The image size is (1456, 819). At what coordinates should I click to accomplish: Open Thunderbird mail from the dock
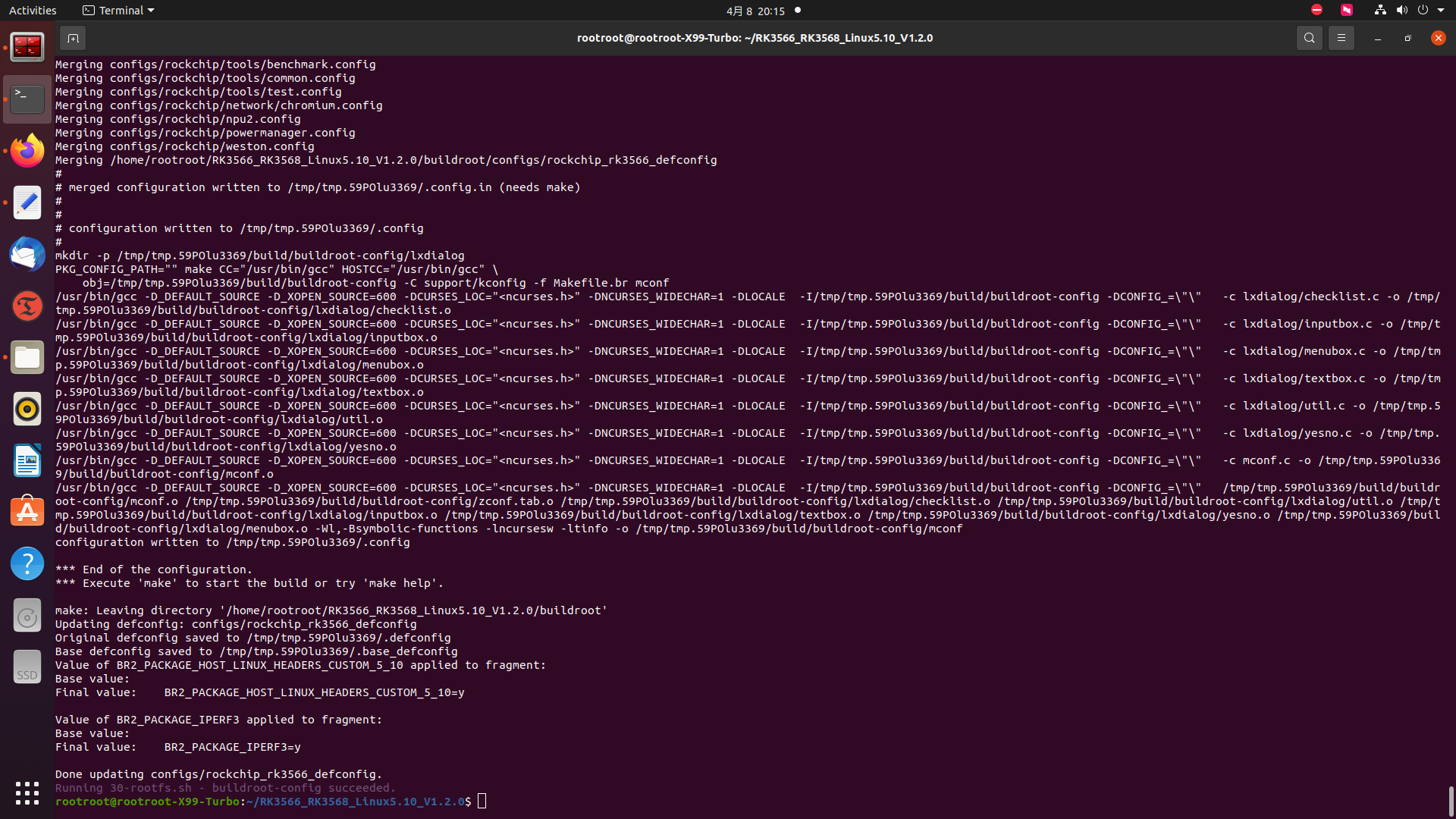[27, 254]
